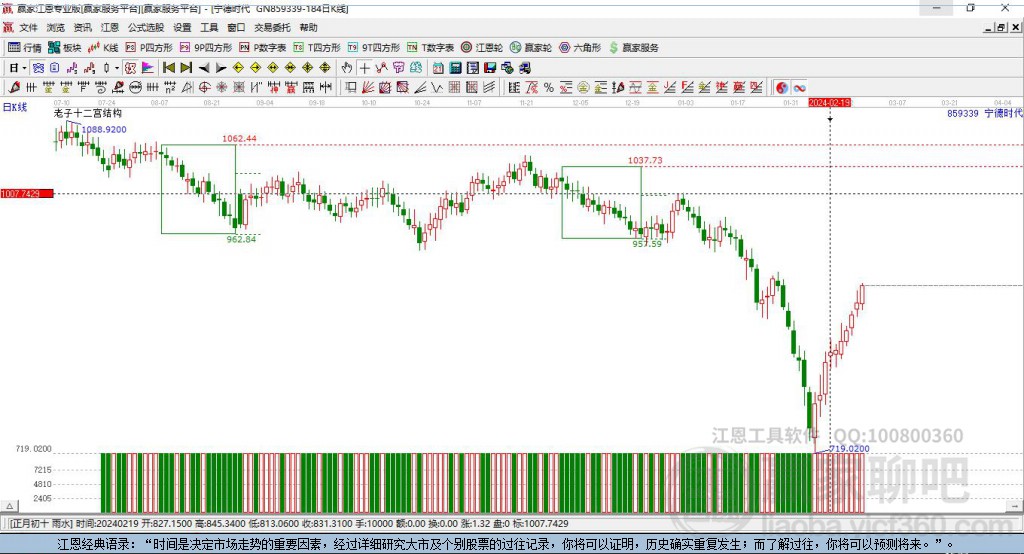Open the 浏览 menu
Viewport: 1024px width, 554px height.
click(56, 27)
